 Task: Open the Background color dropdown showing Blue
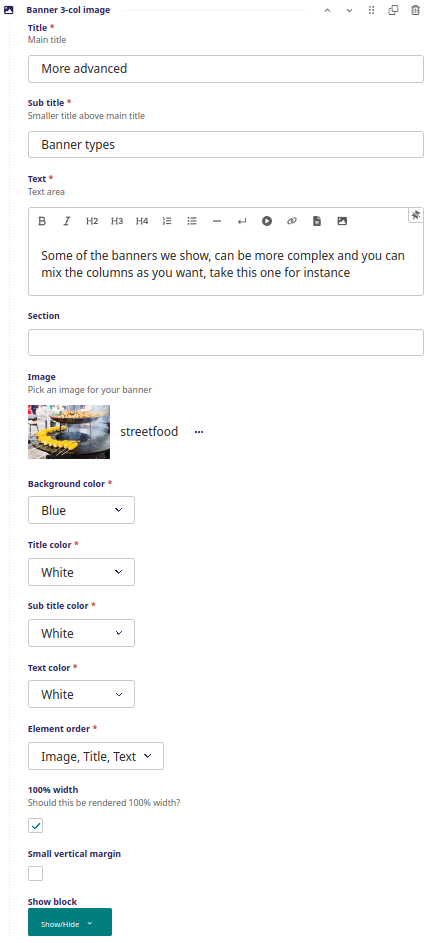coord(81,510)
